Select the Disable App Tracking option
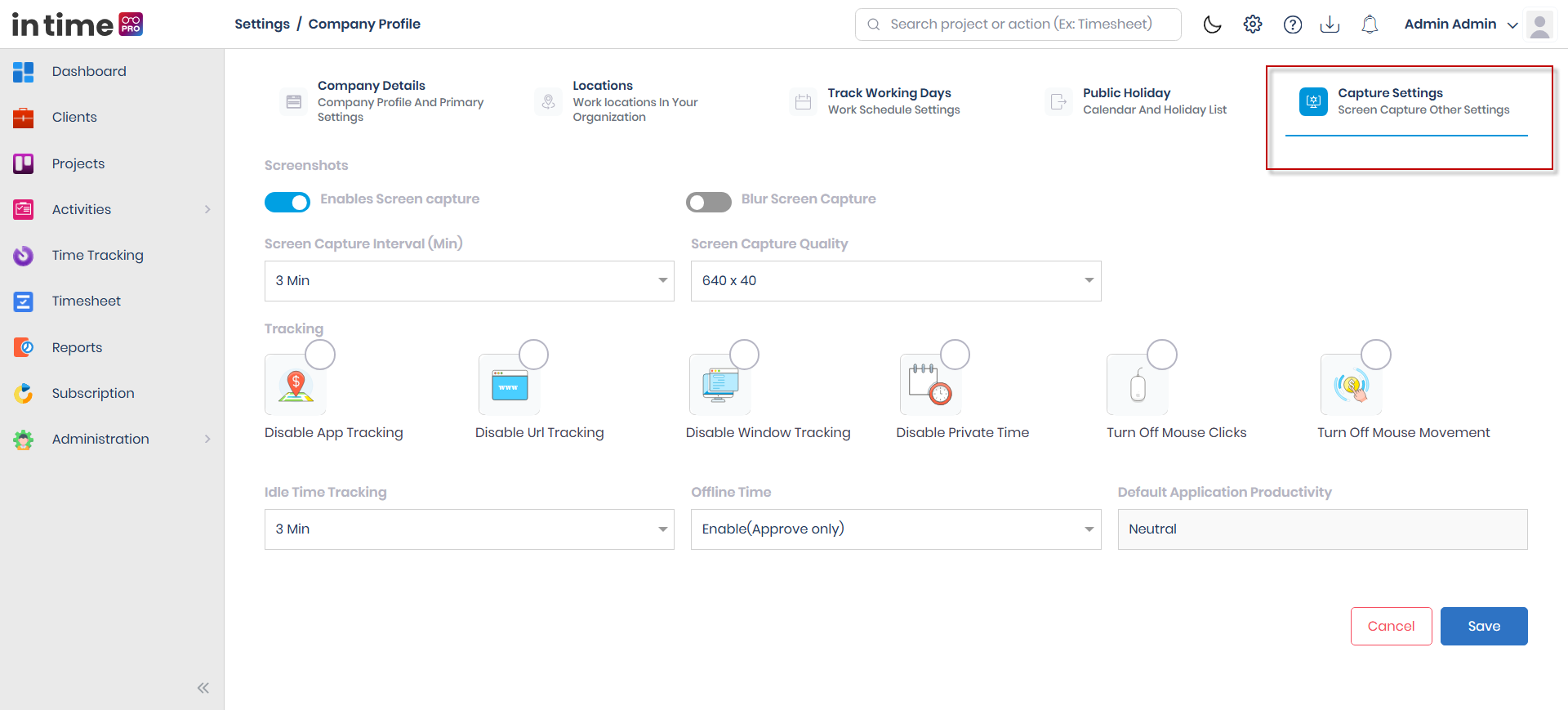The width and height of the screenshot is (1568, 710). point(320,355)
